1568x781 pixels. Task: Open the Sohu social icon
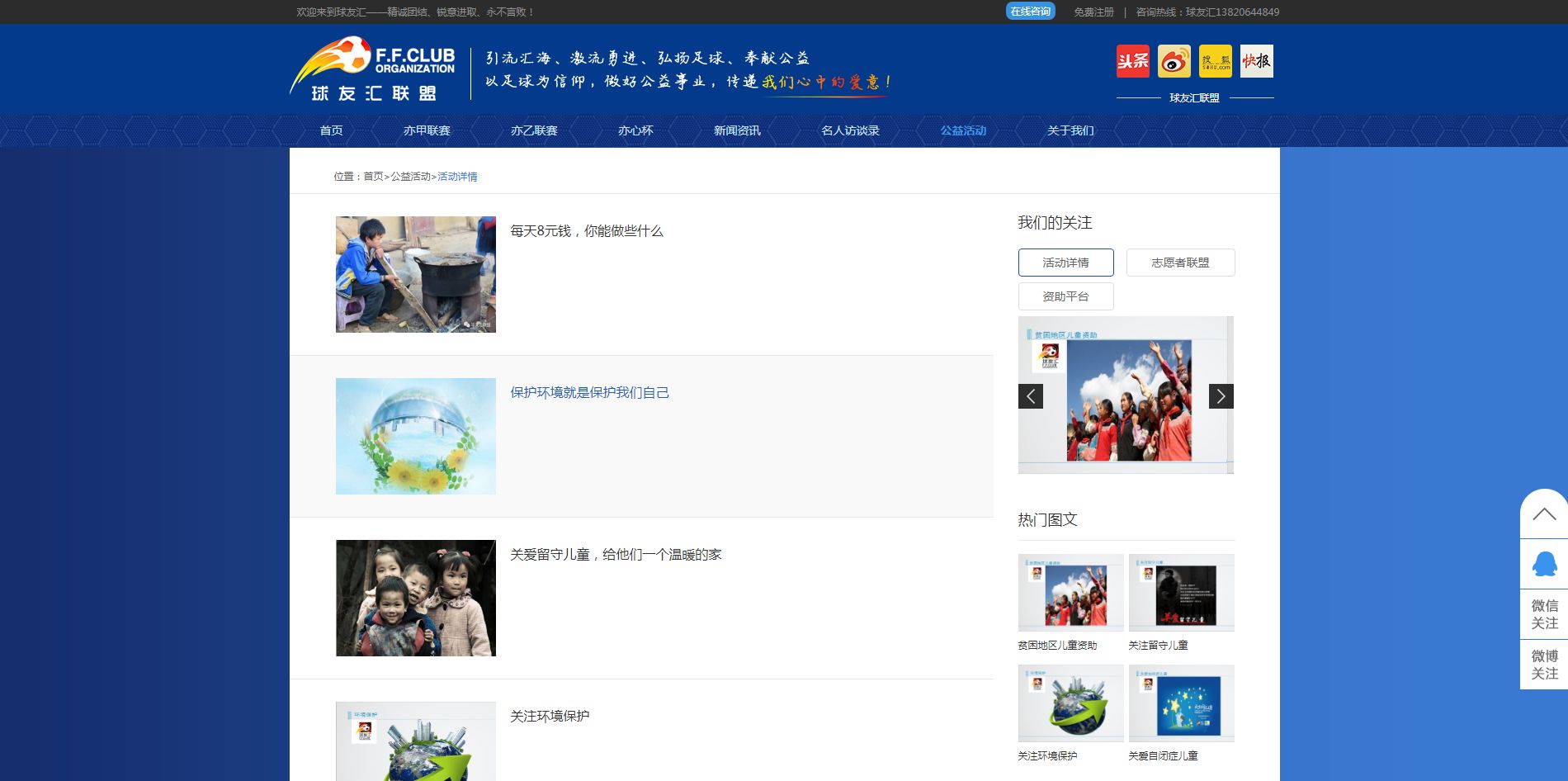(x=1215, y=61)
